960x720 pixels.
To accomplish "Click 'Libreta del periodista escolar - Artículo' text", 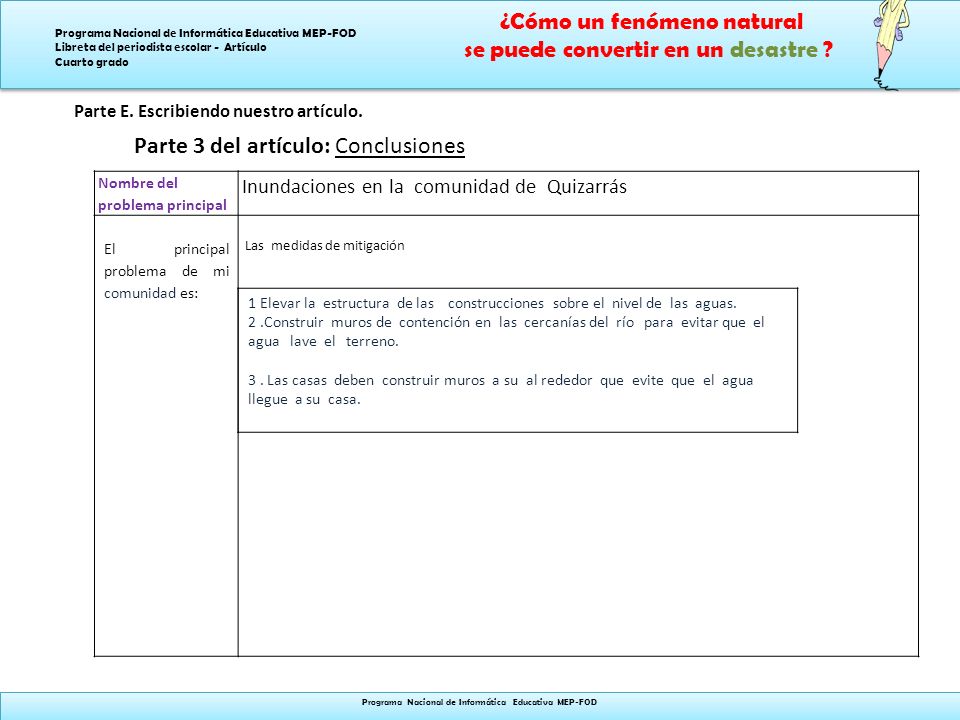I will pos(160,47).
